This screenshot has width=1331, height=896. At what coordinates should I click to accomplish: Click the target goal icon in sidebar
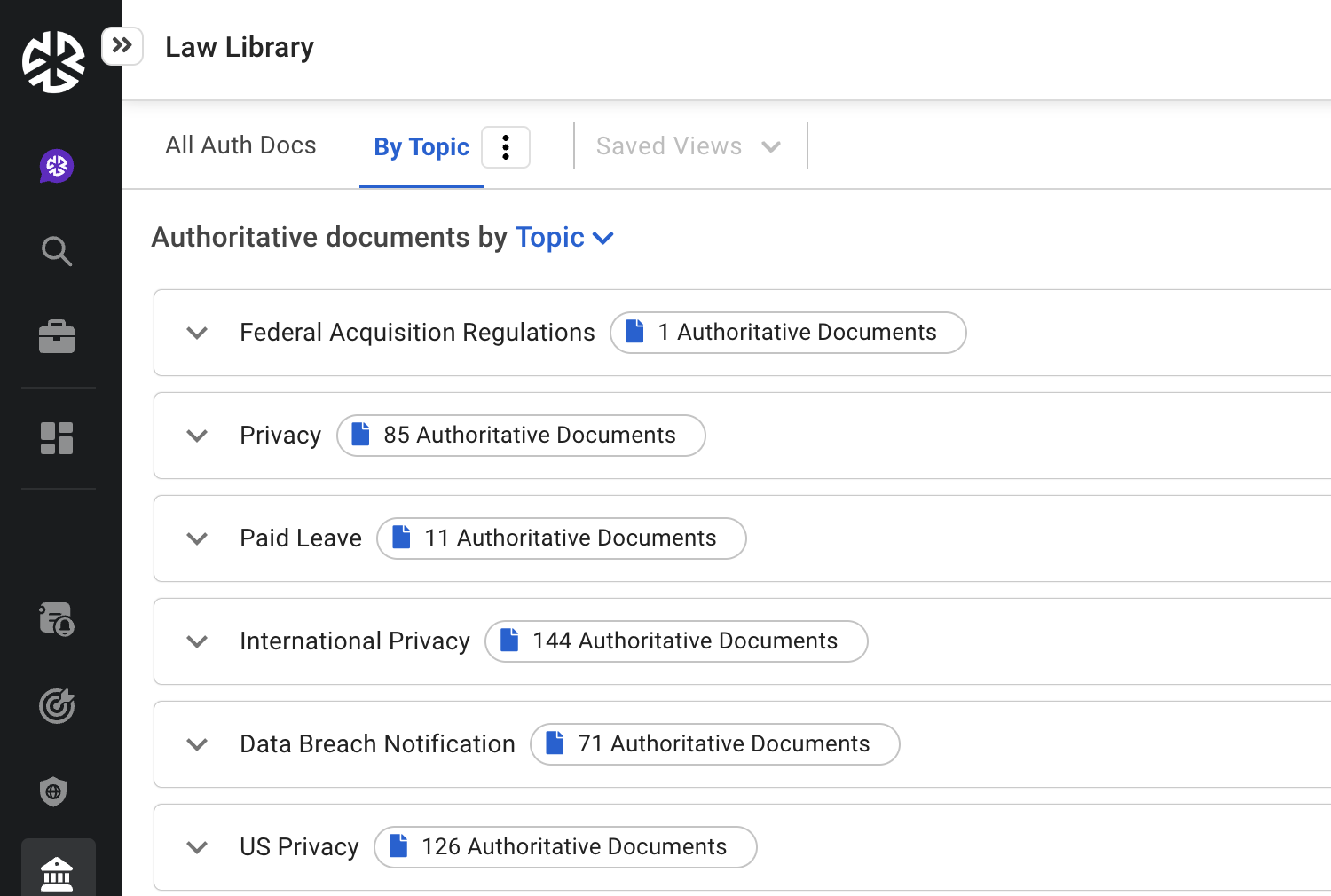(x=57, y=706)
